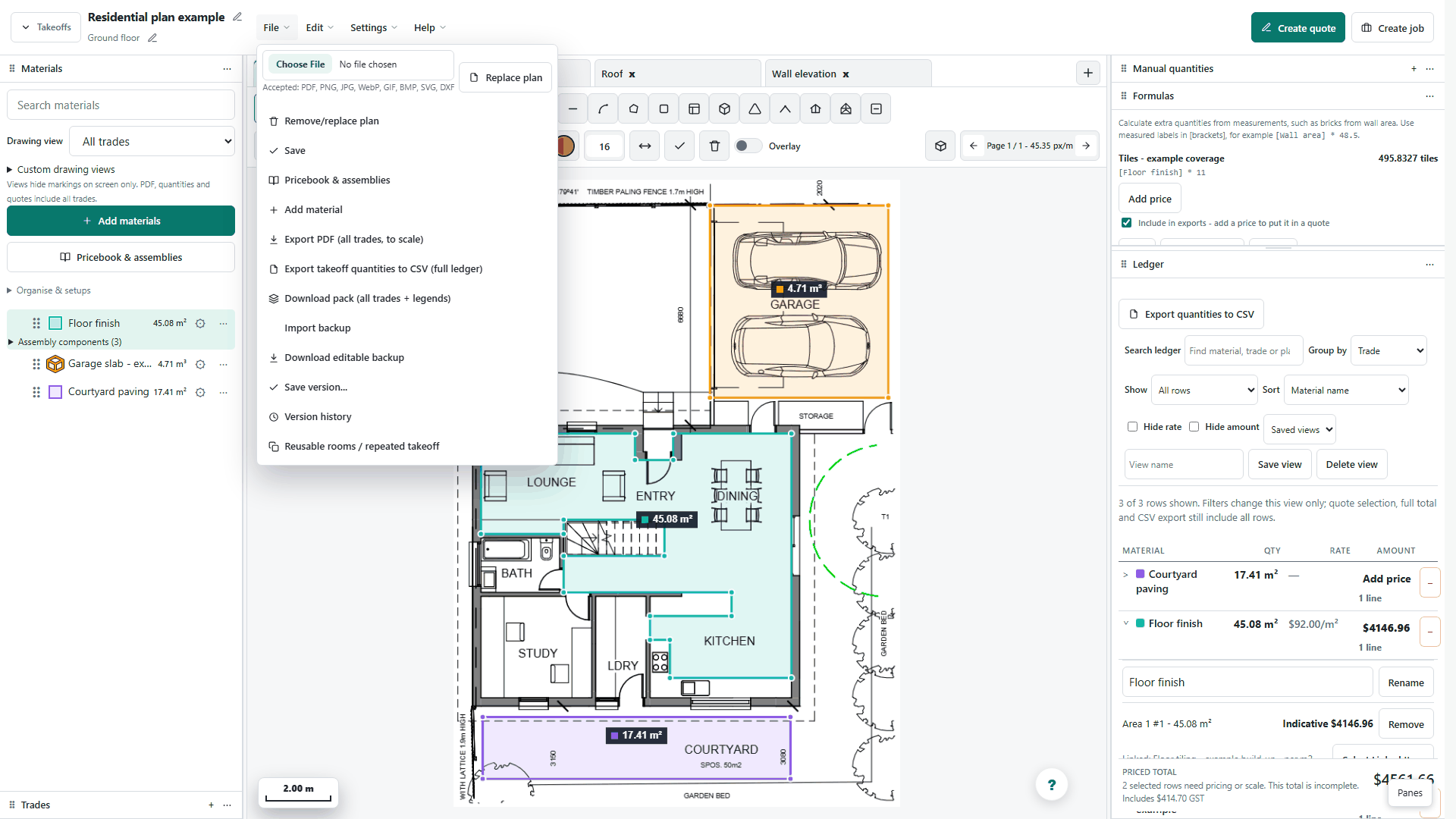Click the Replace plan button

pyautogui.click(x=506, y=77)
